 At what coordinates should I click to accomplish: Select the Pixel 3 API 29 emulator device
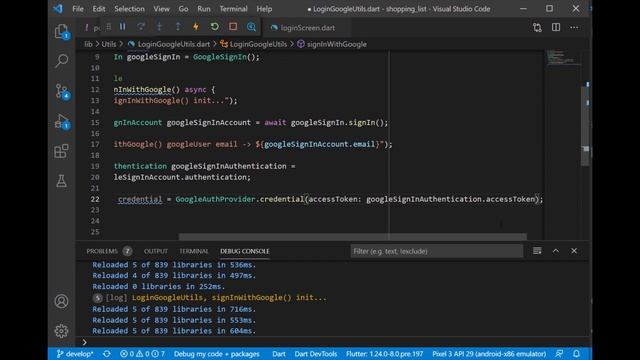click(x=489, y=354)
